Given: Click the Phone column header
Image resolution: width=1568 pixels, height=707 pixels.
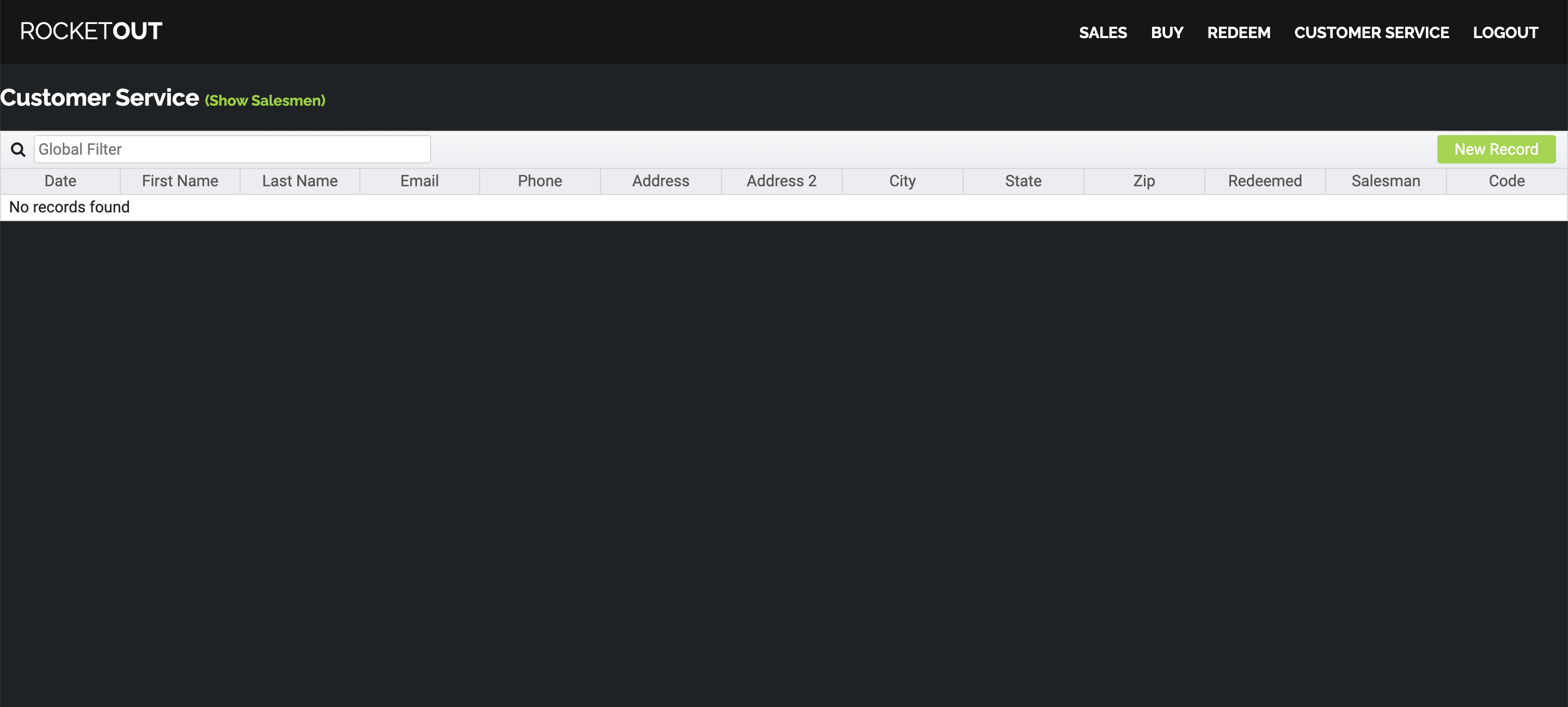Looking at the screenshot, I should tap(540, 181).
